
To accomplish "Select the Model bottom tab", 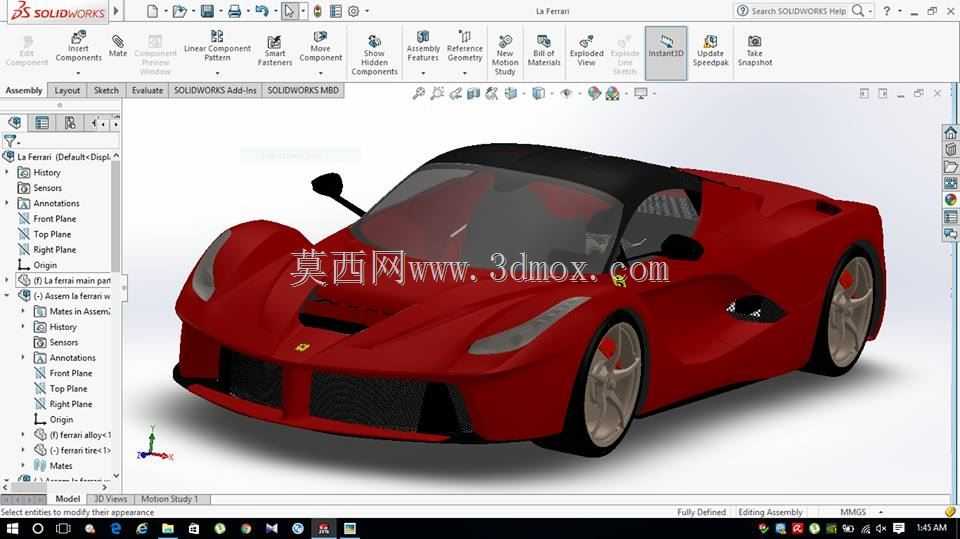I will point(67,499).
